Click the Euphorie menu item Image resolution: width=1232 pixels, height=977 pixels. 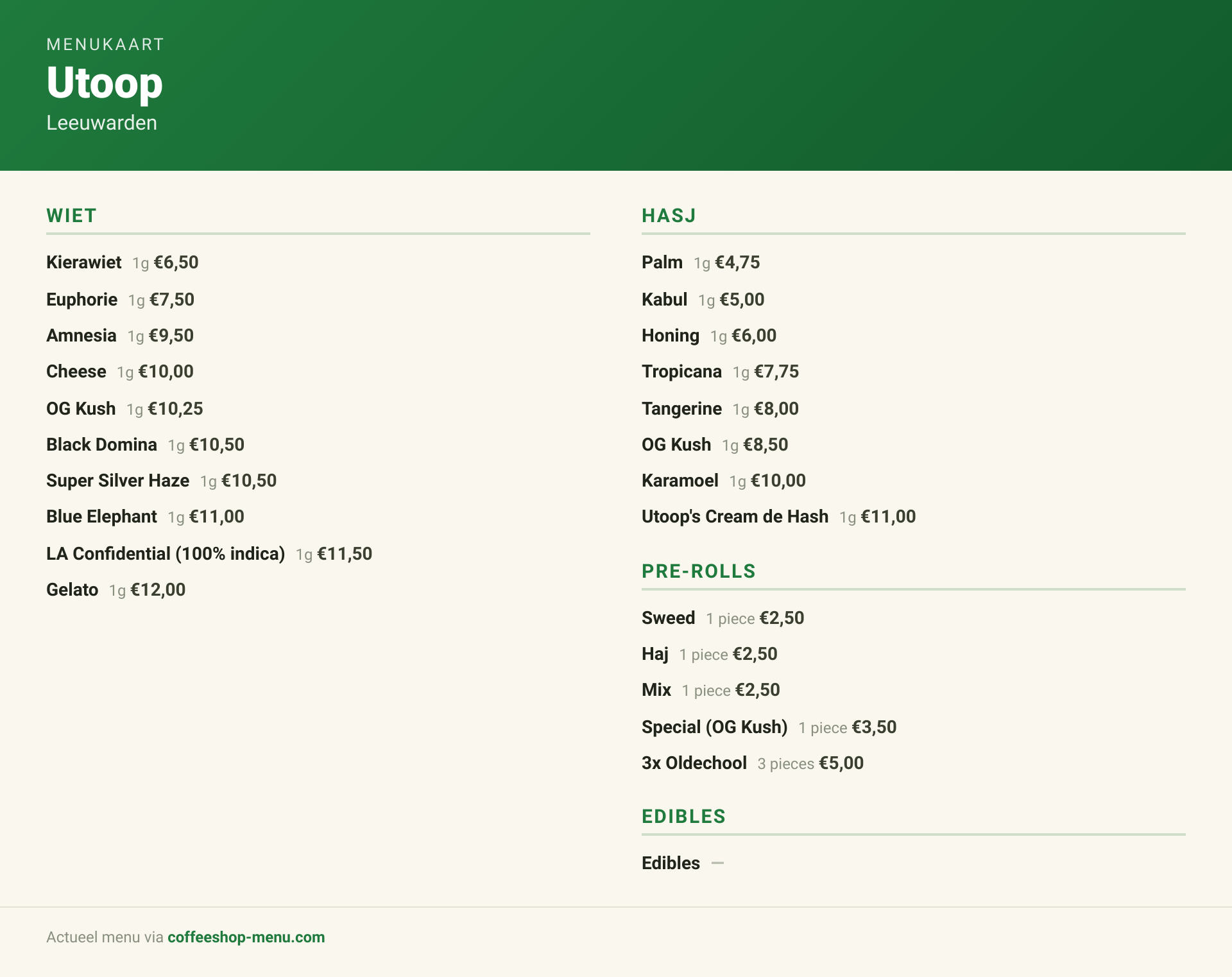[81, 300]
